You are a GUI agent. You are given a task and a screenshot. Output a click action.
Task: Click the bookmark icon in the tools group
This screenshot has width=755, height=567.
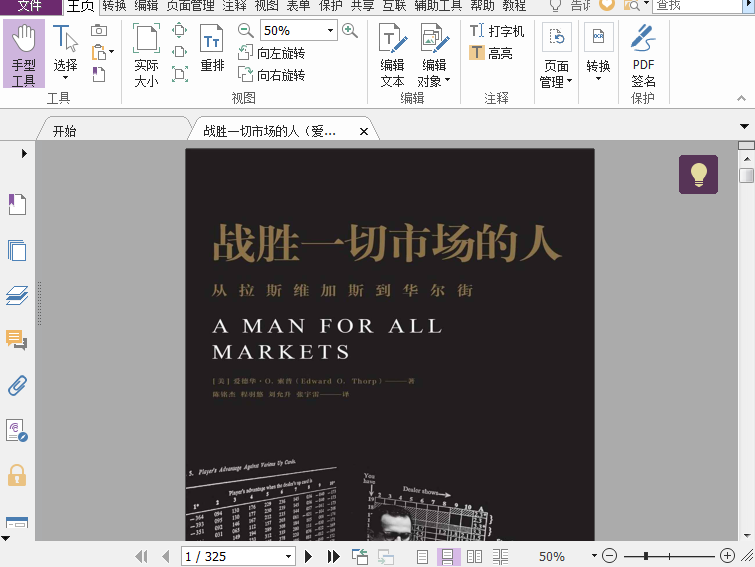coord(99,75)
